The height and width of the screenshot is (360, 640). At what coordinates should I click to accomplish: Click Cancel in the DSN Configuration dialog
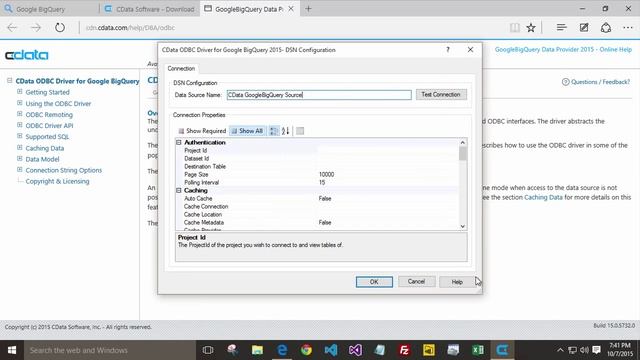416,282
